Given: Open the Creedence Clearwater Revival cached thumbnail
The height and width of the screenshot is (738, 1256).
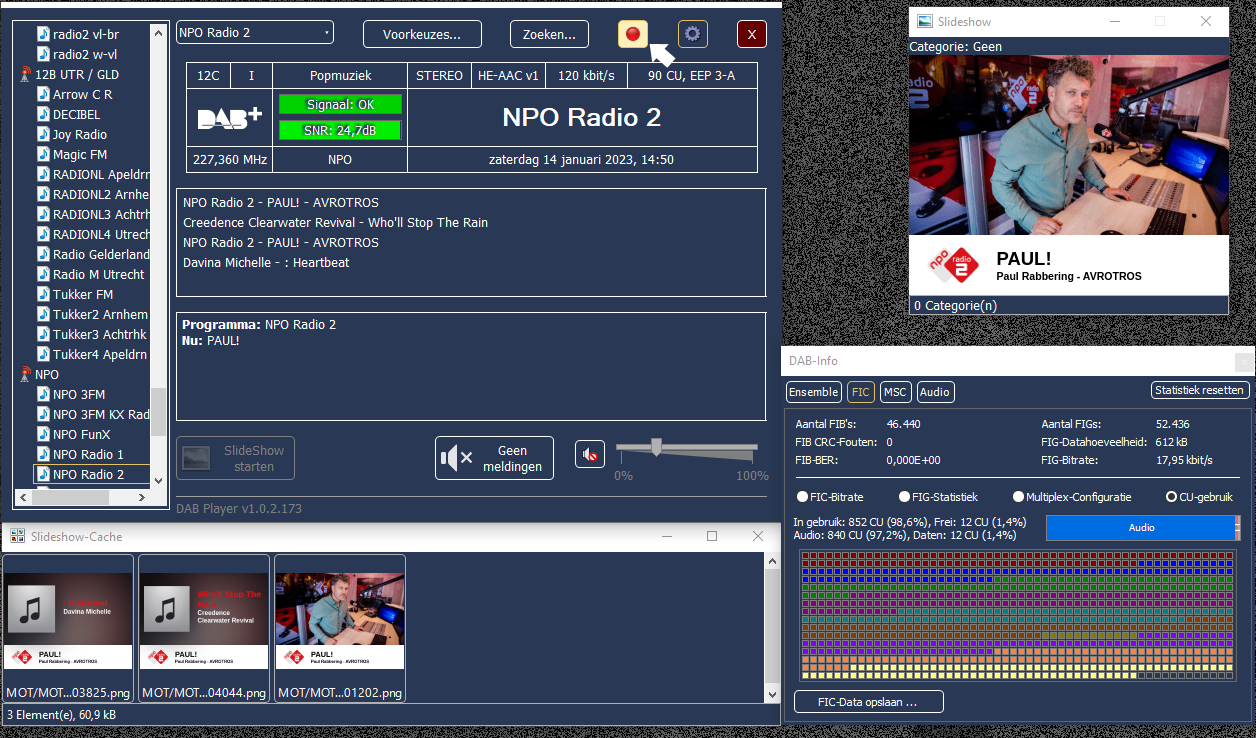Looking at the screenshot, I should point(204,620).
